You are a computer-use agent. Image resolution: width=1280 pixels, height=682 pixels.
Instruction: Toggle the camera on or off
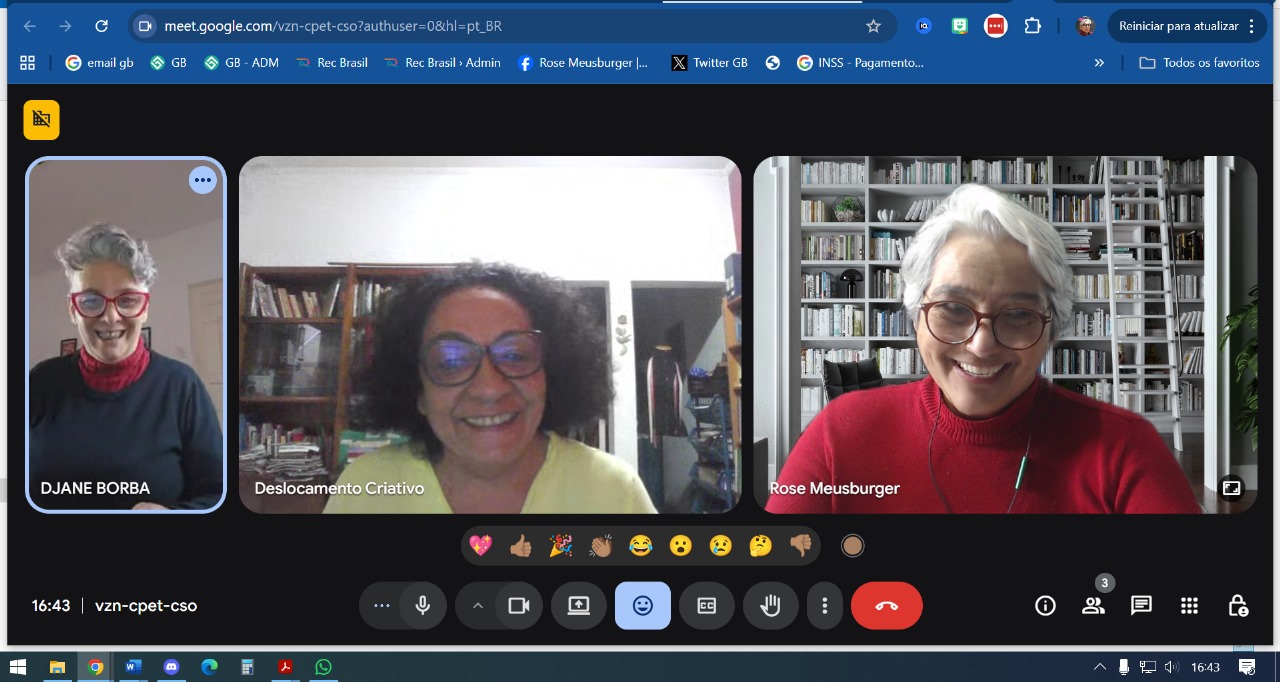[x=519, y=605]
